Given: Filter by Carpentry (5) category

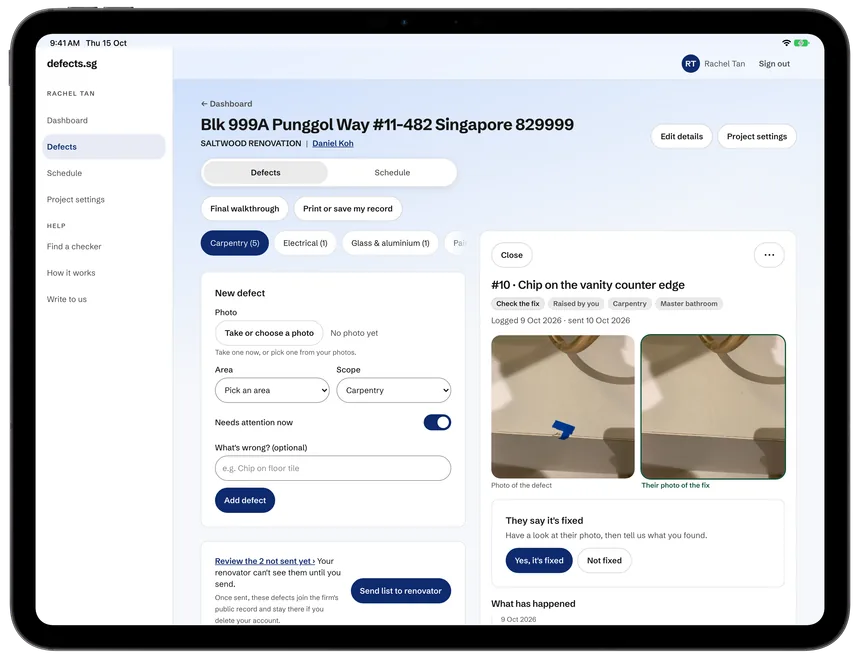Looking at the screenshot, I should [235, 243].
